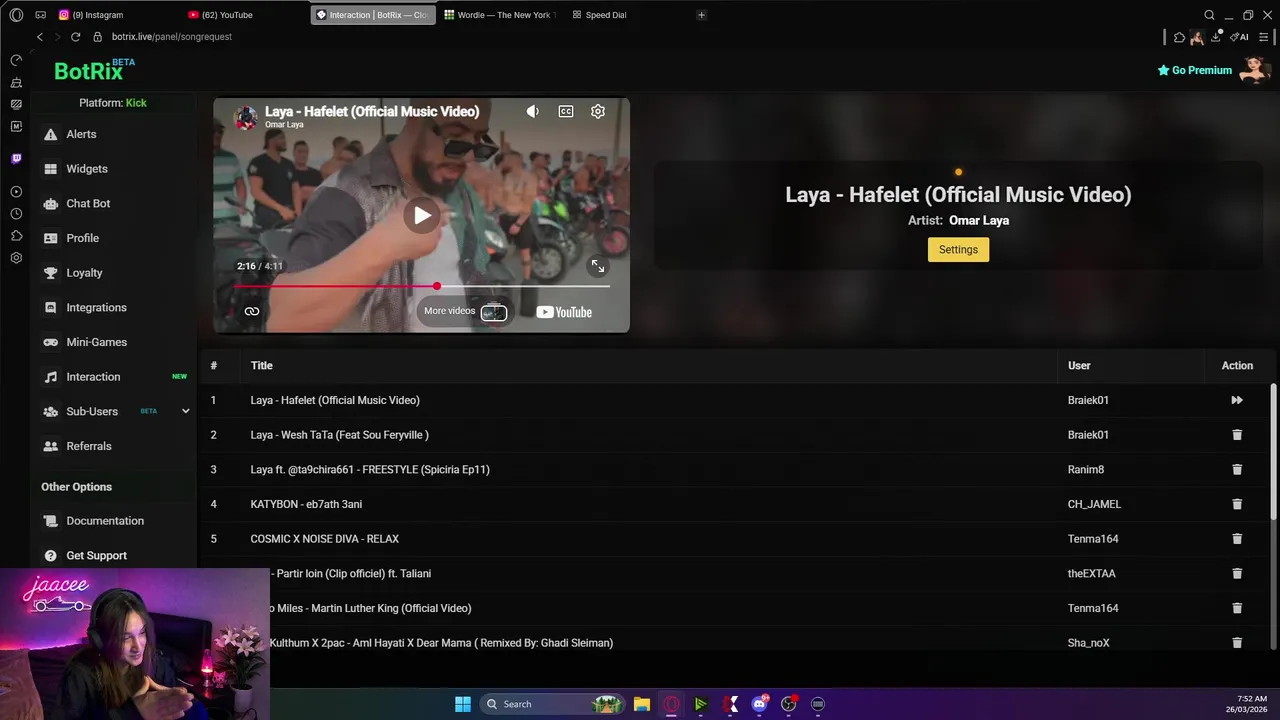Enter fullscreen on the video player
The image size is (1280, 720).
(x=598, y=266)
